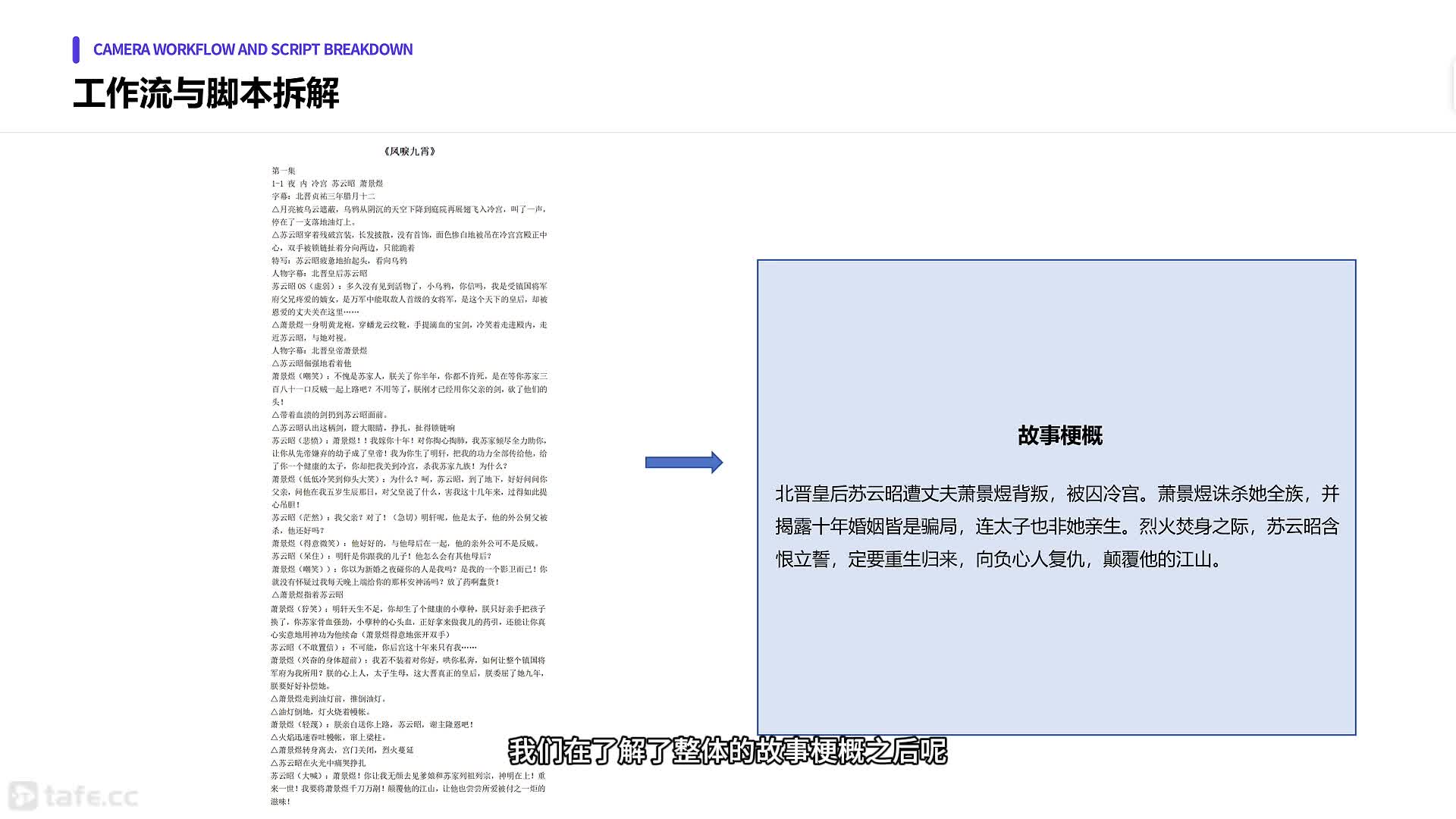The height and width of the screenshot is (819, 1456).
Task: Click the tafe.cc watermark text
Action: pos(91,796)
